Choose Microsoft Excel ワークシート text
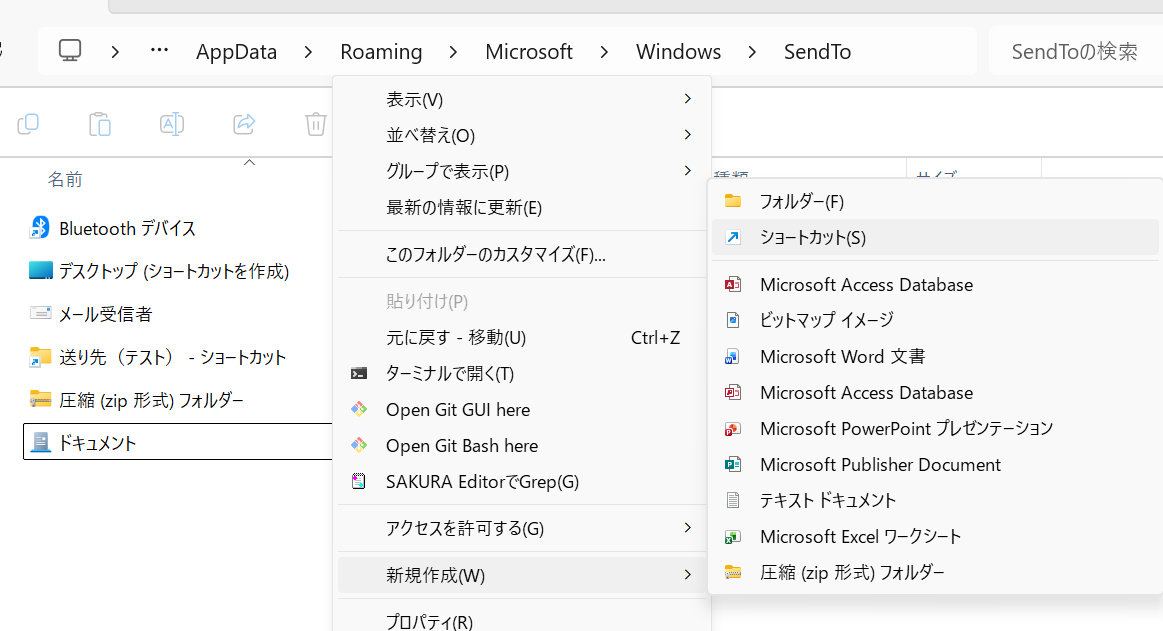 click(x=860, y=536)
